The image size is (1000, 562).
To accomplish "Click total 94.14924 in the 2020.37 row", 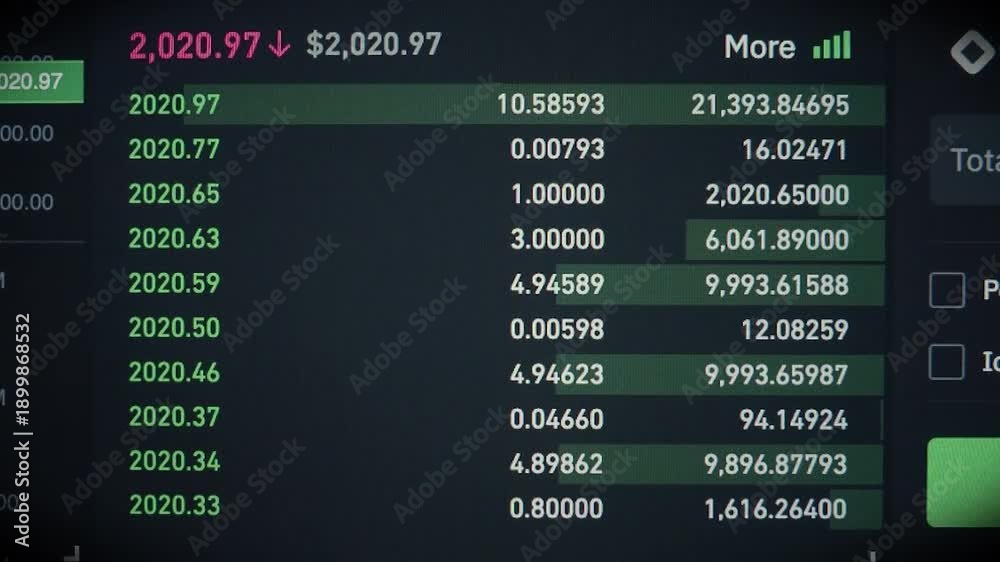I will click(x=793, y=420).
